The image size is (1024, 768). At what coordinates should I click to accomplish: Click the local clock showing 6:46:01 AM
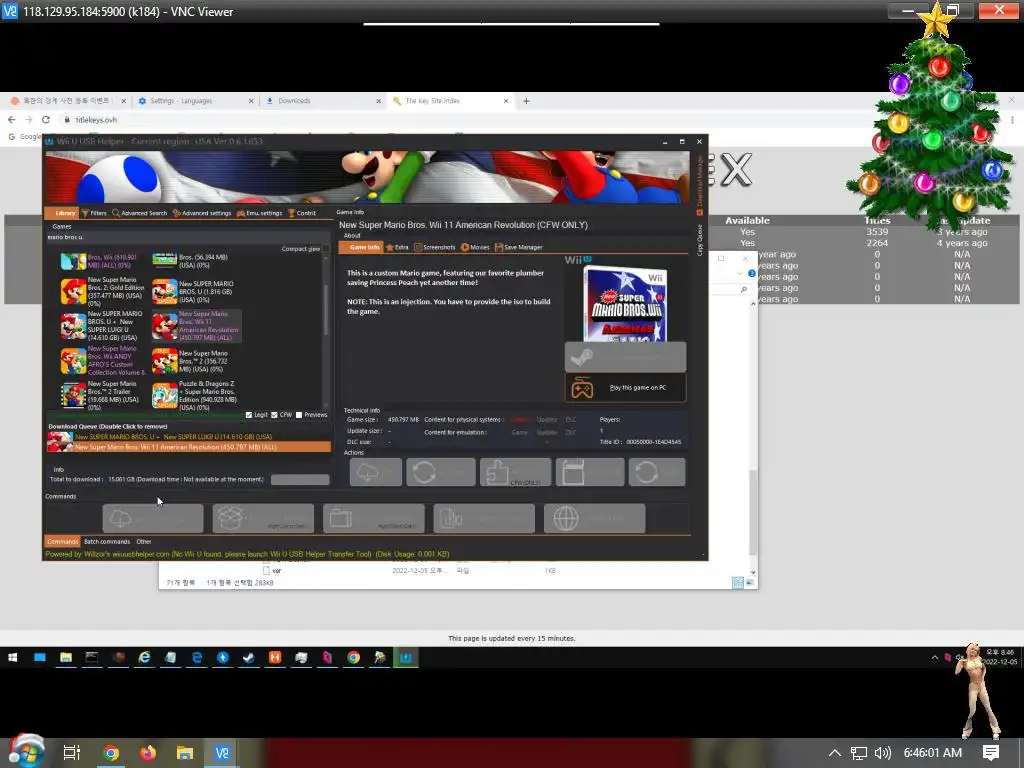click(933, 753)
